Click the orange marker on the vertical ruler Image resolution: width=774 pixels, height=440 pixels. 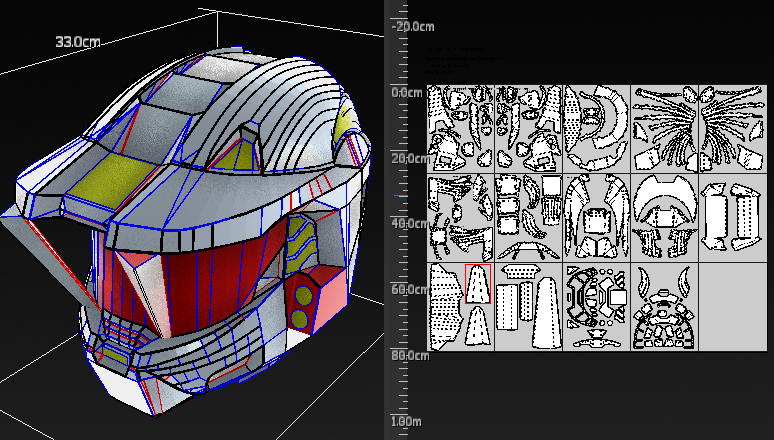tap(401, 196)
